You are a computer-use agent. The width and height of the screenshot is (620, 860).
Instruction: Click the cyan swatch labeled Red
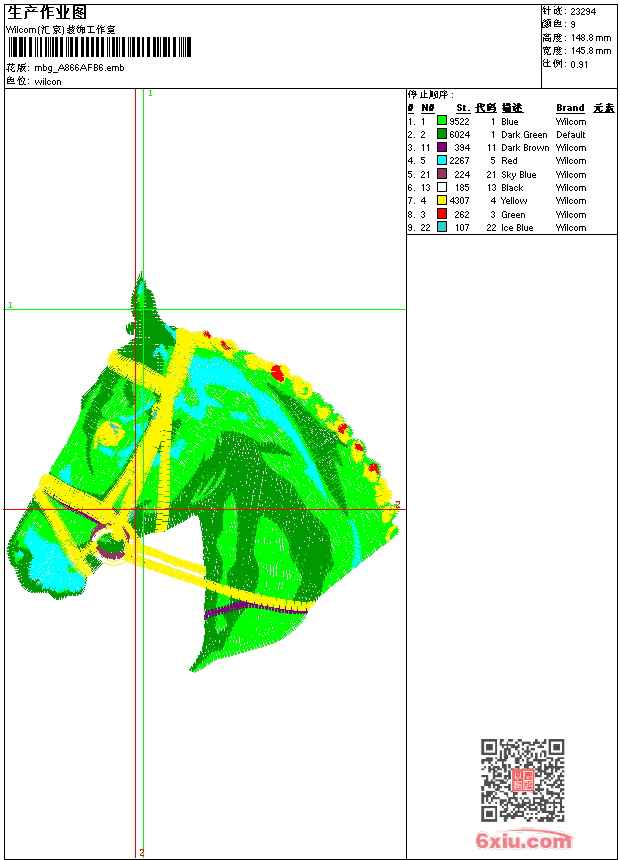click(x=441, y=160)
